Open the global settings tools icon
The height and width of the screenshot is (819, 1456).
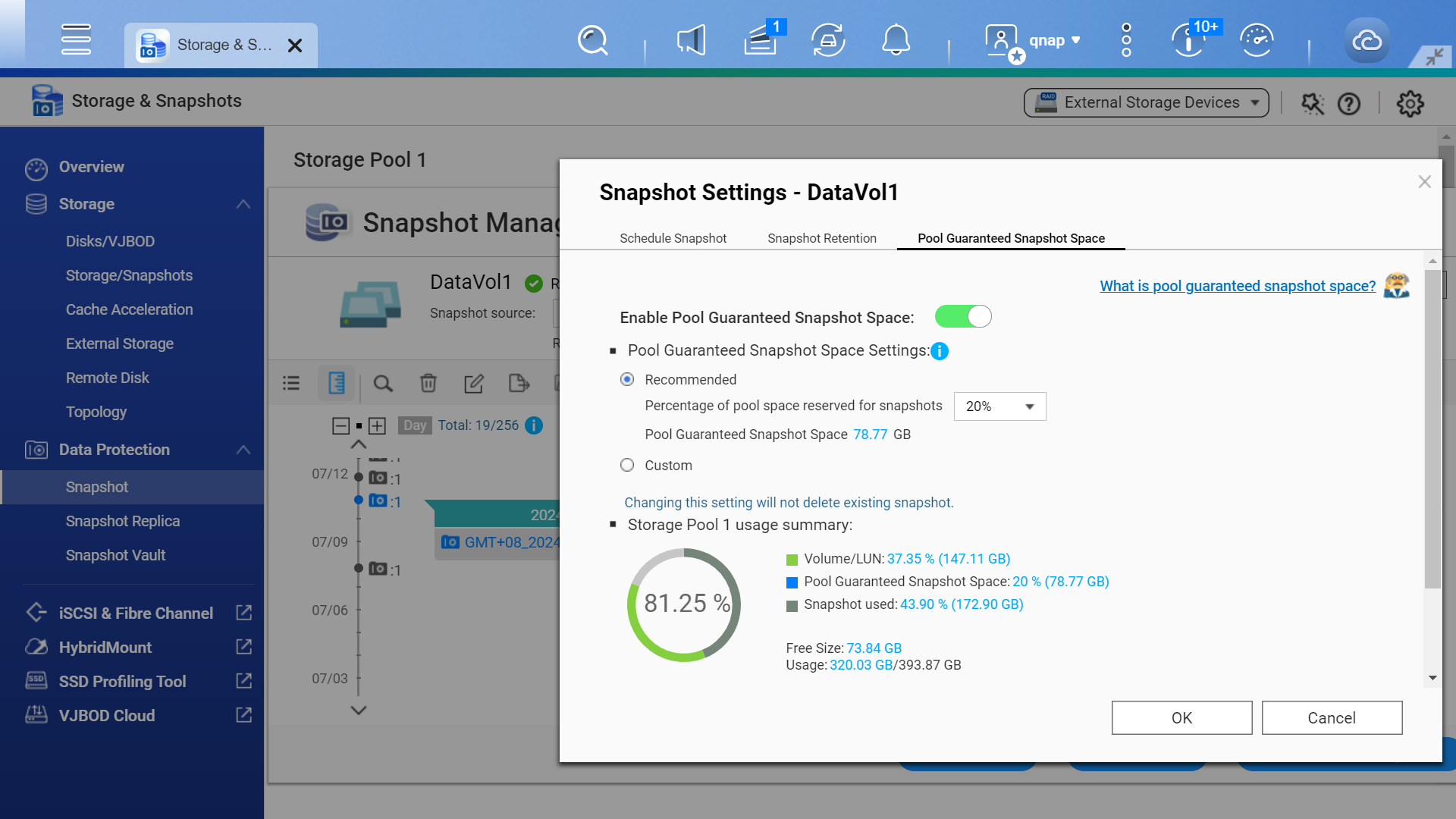pyautogui.click(x=1313, y=103)
